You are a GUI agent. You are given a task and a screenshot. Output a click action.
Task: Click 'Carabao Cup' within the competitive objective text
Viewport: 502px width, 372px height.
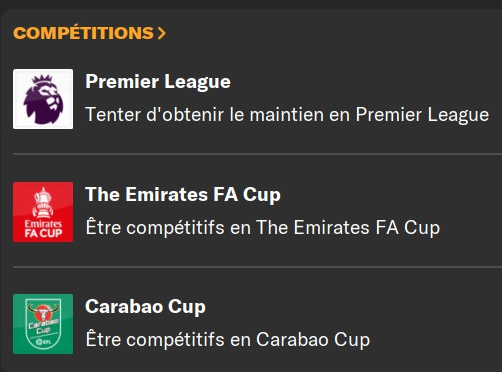coord(313,340)
